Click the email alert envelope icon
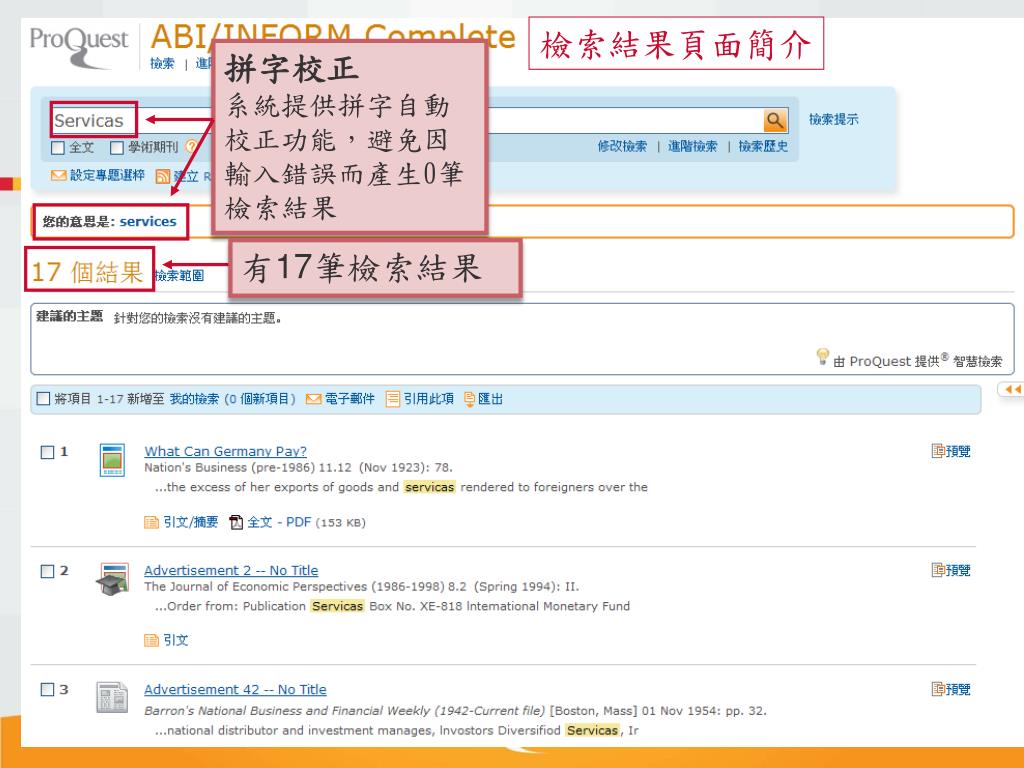 [x=59, y=175]
